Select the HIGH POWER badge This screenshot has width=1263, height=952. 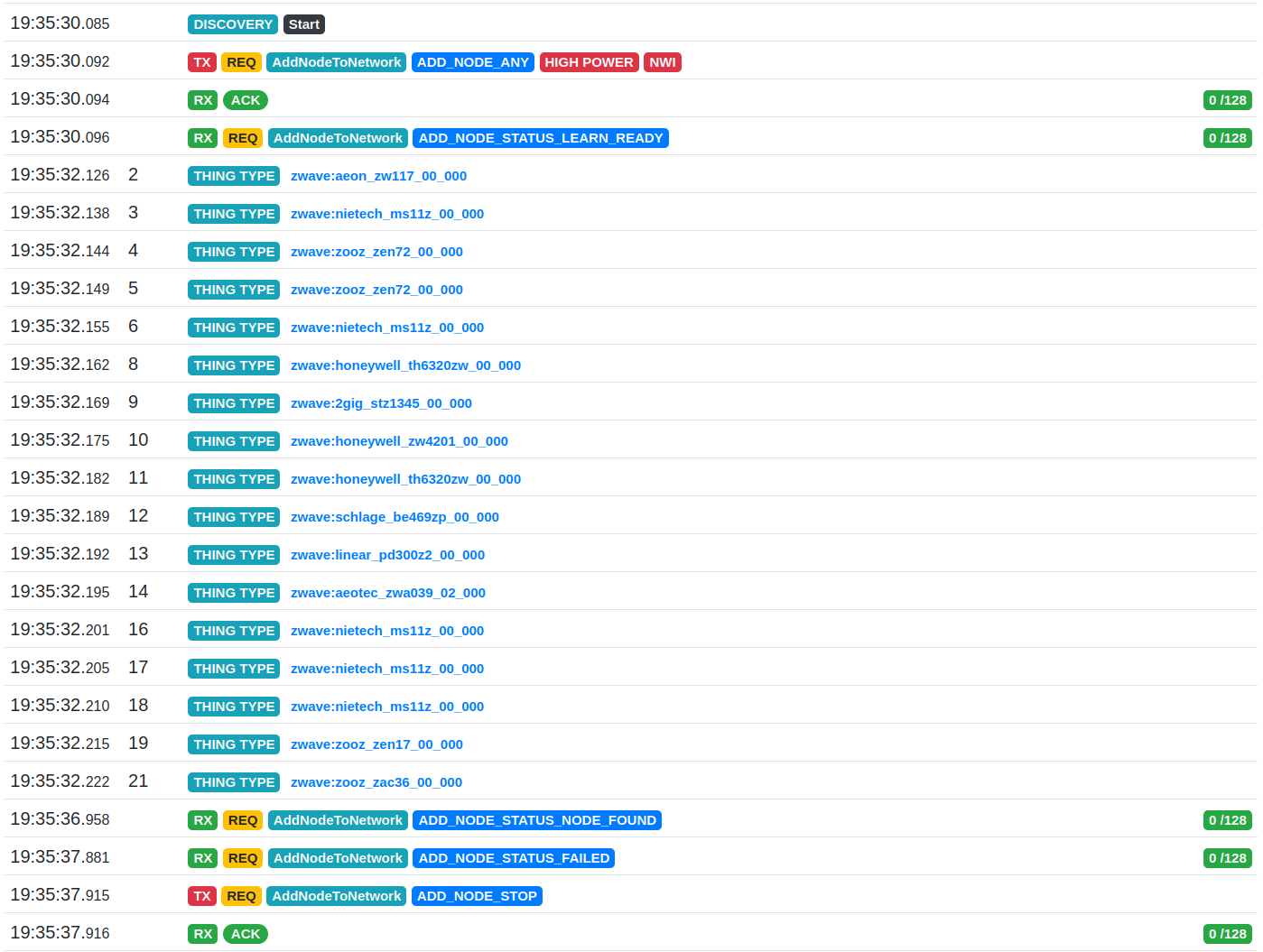tap(589, 62)
